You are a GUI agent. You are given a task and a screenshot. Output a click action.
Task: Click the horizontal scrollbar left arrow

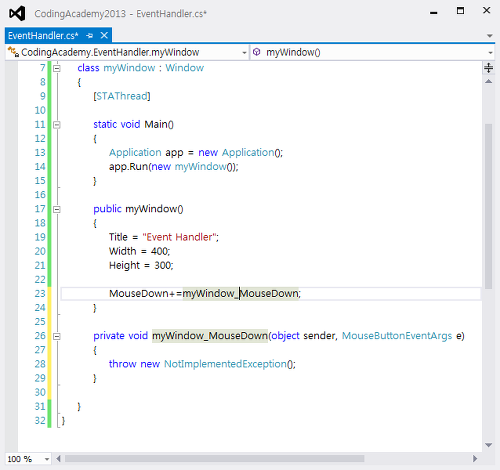click(59, 459)
